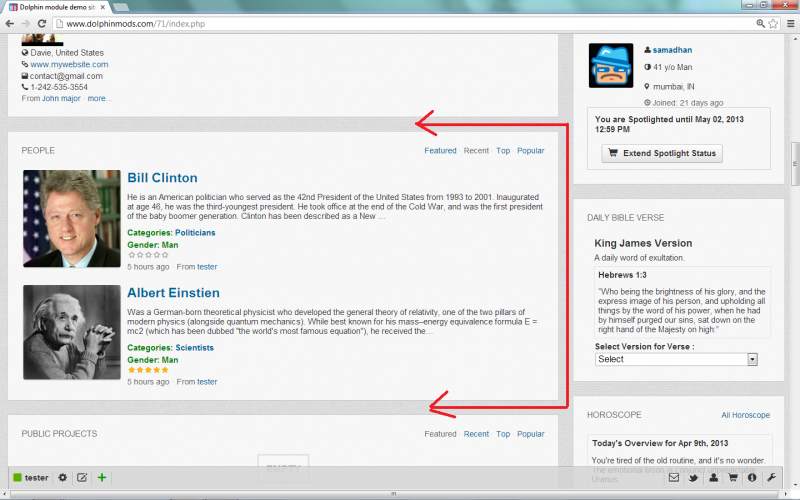Screen dimensions: 800x500
Task: Open the Bill Clinton profile title link
Action: point(162,178)
